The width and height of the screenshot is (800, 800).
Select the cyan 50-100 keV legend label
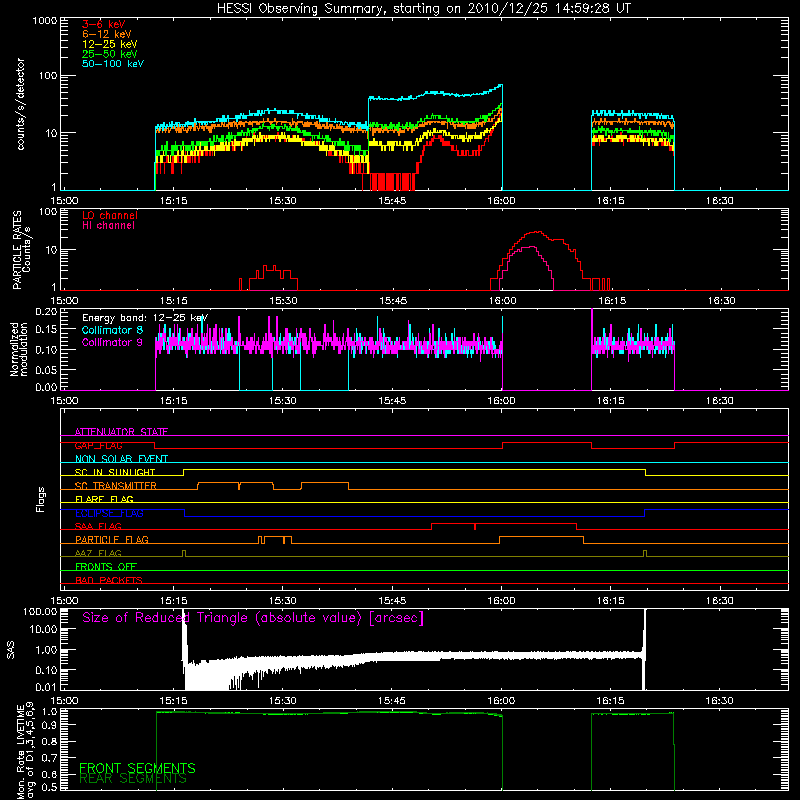[x=113, y=64]
